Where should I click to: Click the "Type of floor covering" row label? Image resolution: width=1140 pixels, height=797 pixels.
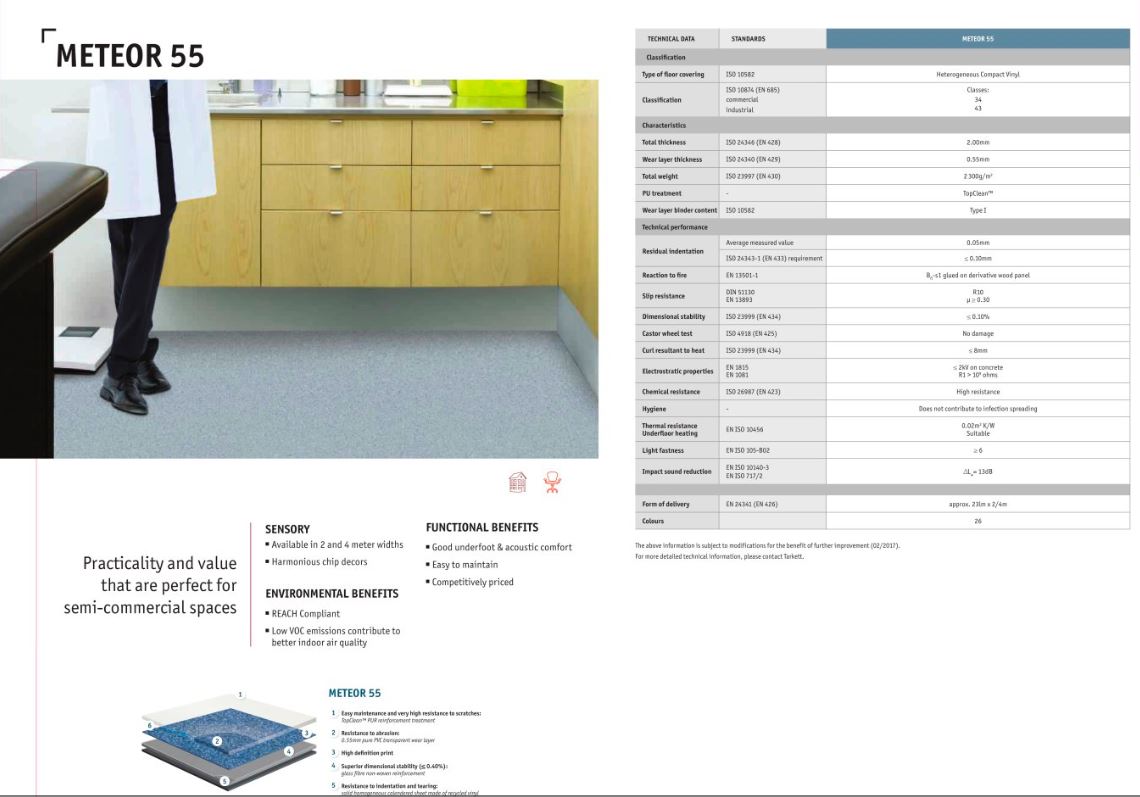coord(673,74)
